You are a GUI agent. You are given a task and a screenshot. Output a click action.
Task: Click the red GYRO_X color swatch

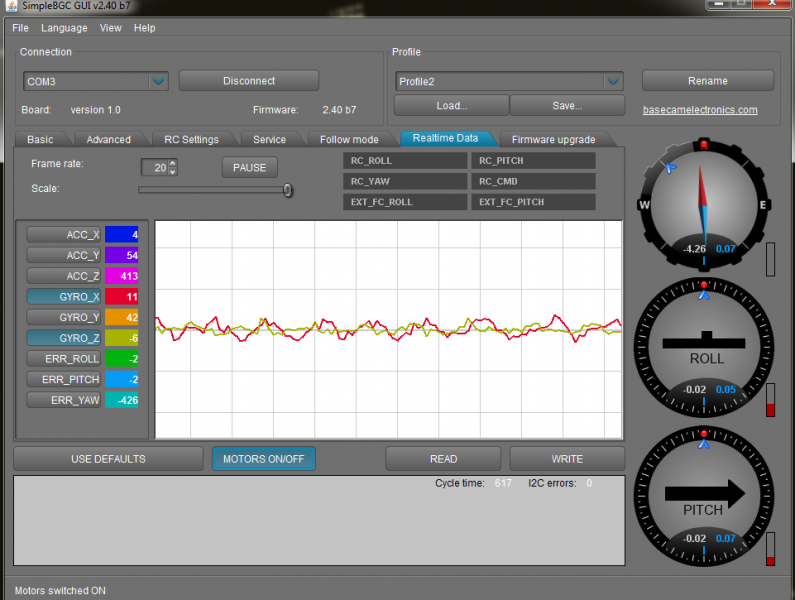[x=122, y=296]
